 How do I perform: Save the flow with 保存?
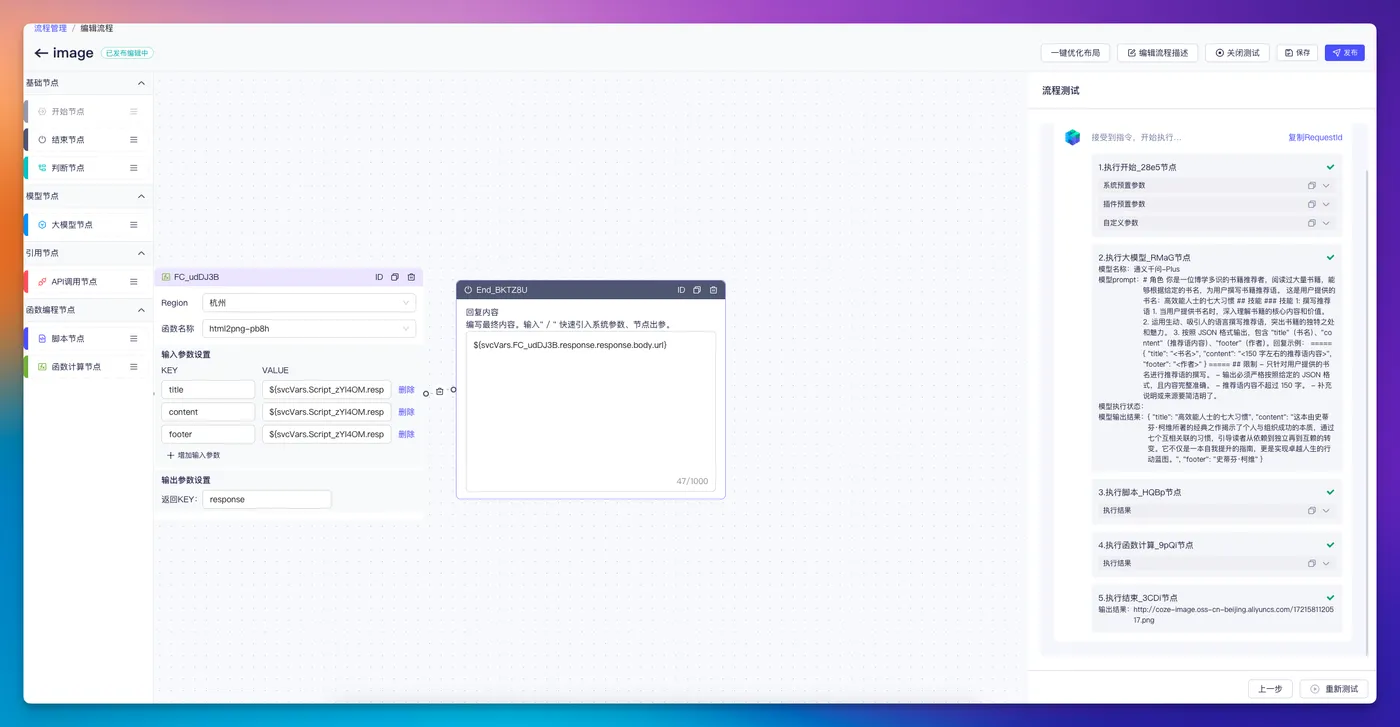coord(1297,53)
